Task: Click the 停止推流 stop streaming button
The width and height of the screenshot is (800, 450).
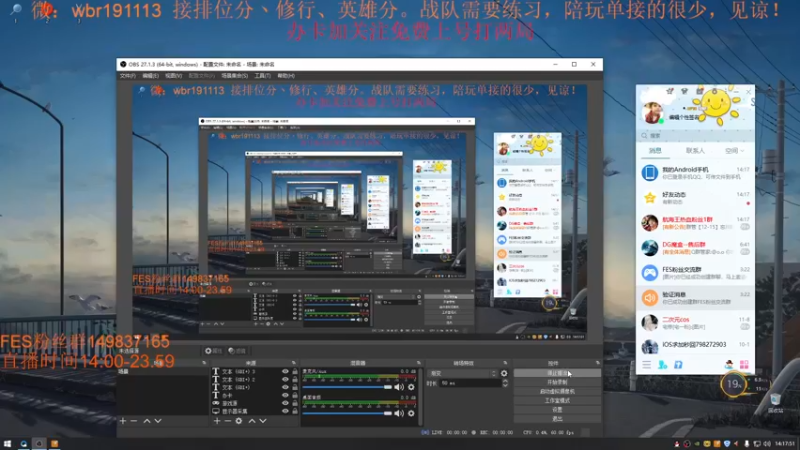Action: click(x=557, y=373)
